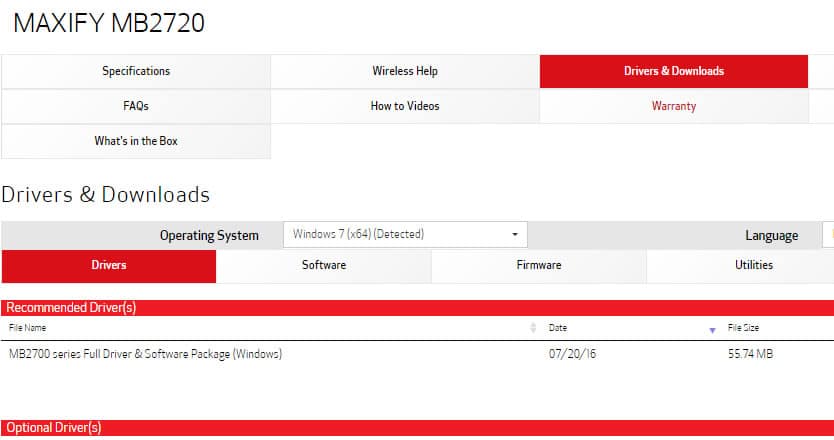This screenshot has height=440, width=834.
Task: Go to the FAQs tab
Action: click(136, 106)
